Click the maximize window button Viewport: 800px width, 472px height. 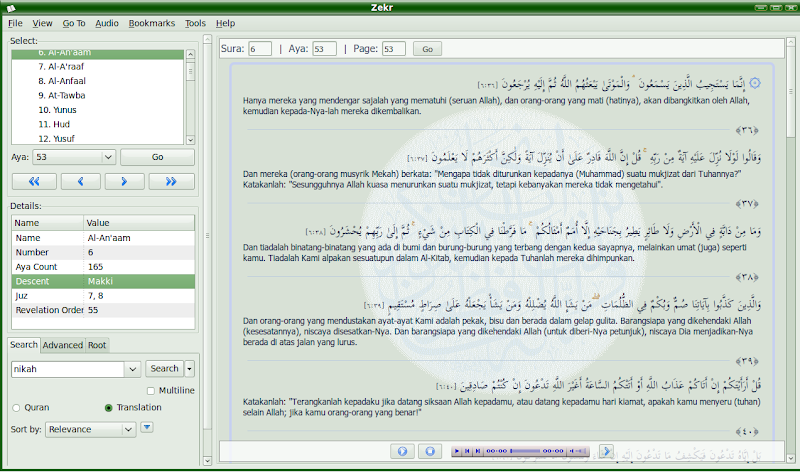pyautogui.click(x=776, y=8)
